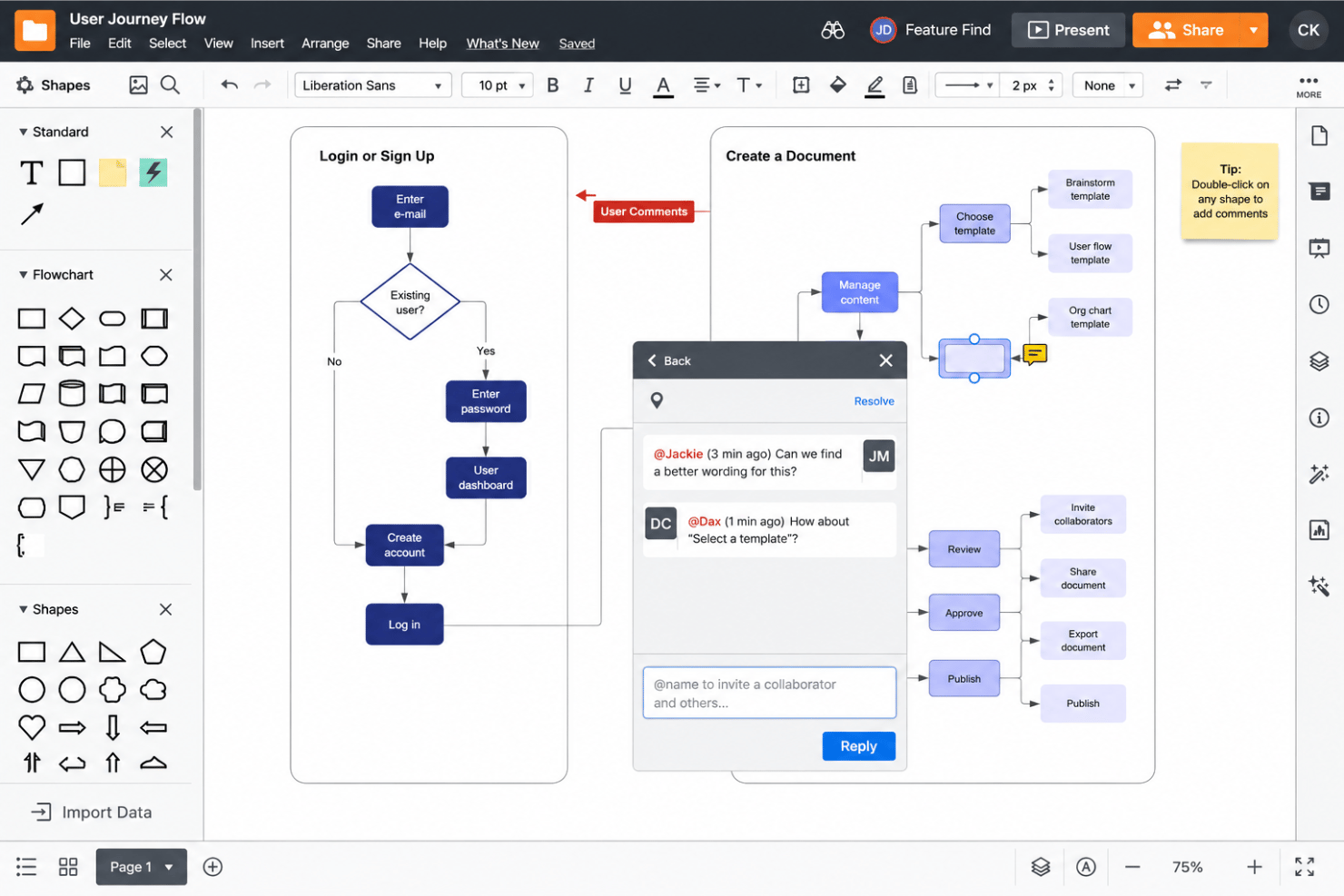
Task: Open the File menu
Action: coord(80,44)
